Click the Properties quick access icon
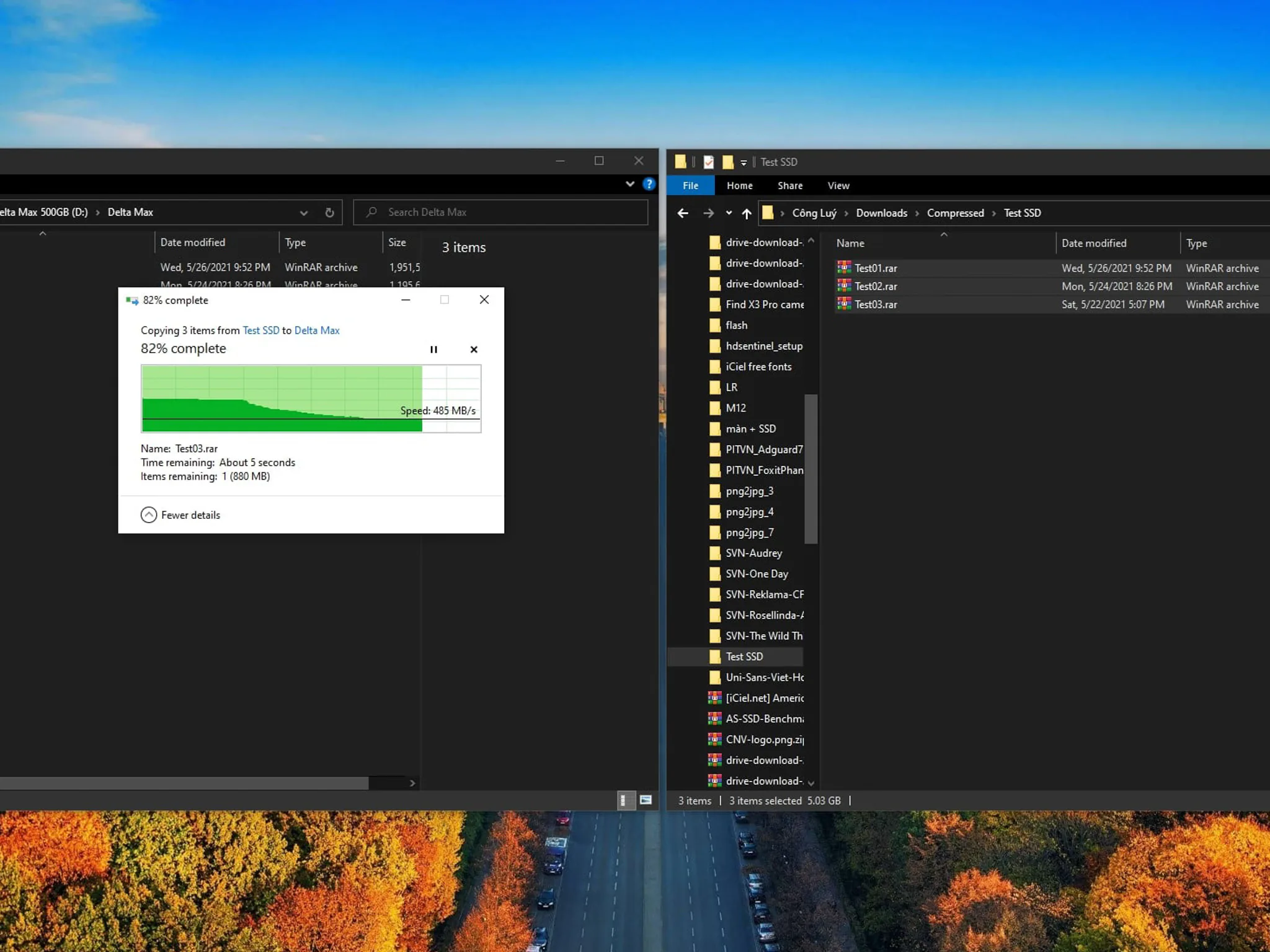The image size is (1270, 952). tap(709, 162)
